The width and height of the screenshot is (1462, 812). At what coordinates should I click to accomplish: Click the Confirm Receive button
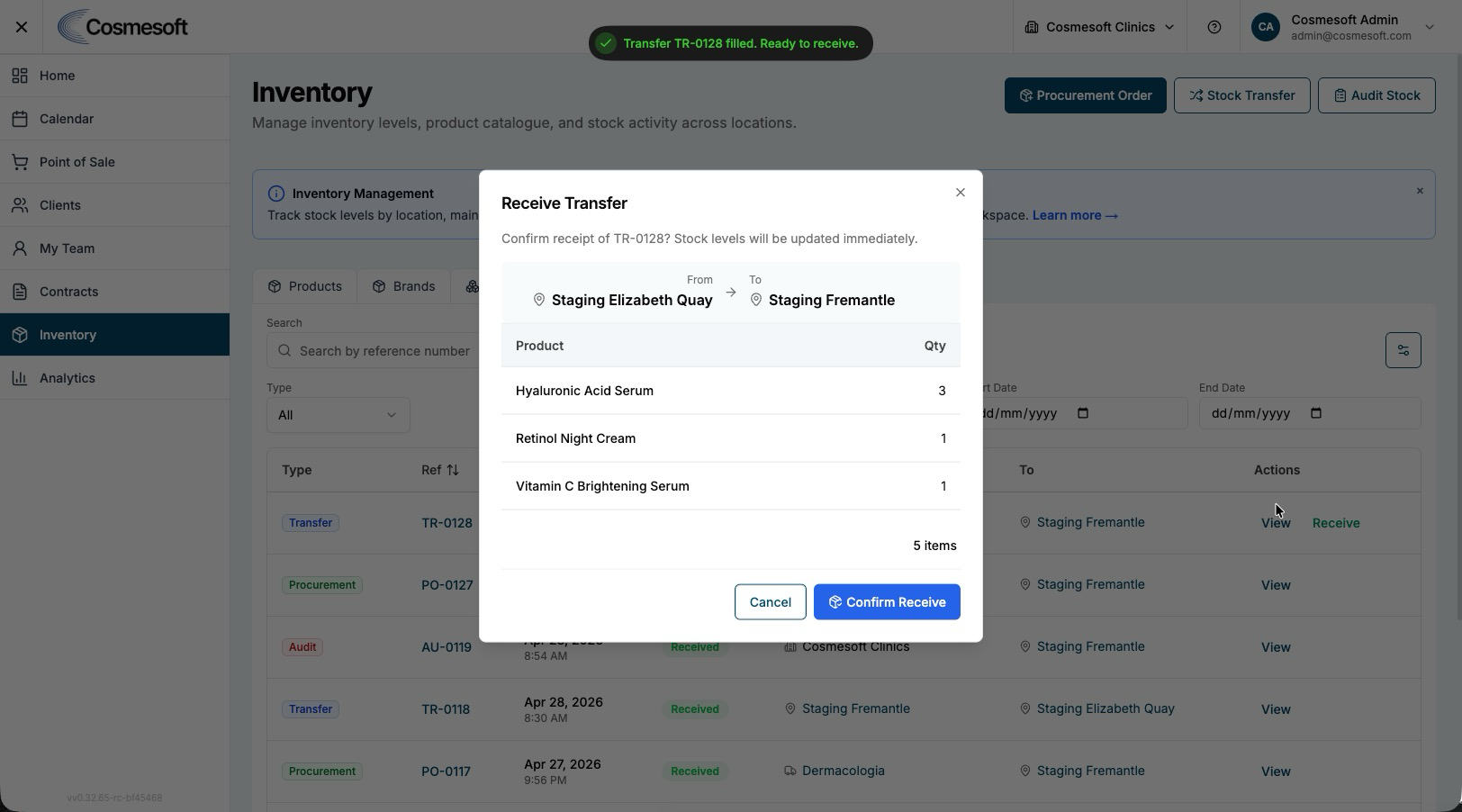tap(887, 602)
